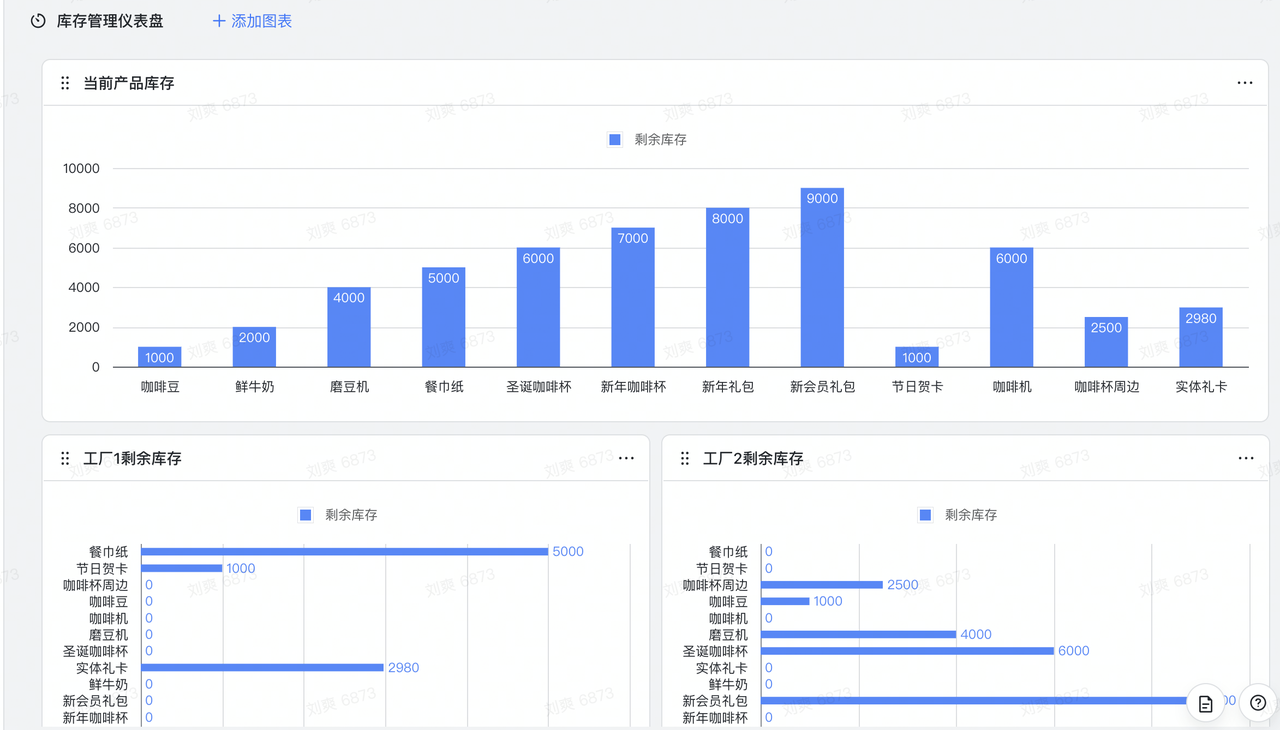Open more options for 当前产品库存 chart
Screen dimensions: 1280x730
pyautogui.click(x=1244, y=83)
